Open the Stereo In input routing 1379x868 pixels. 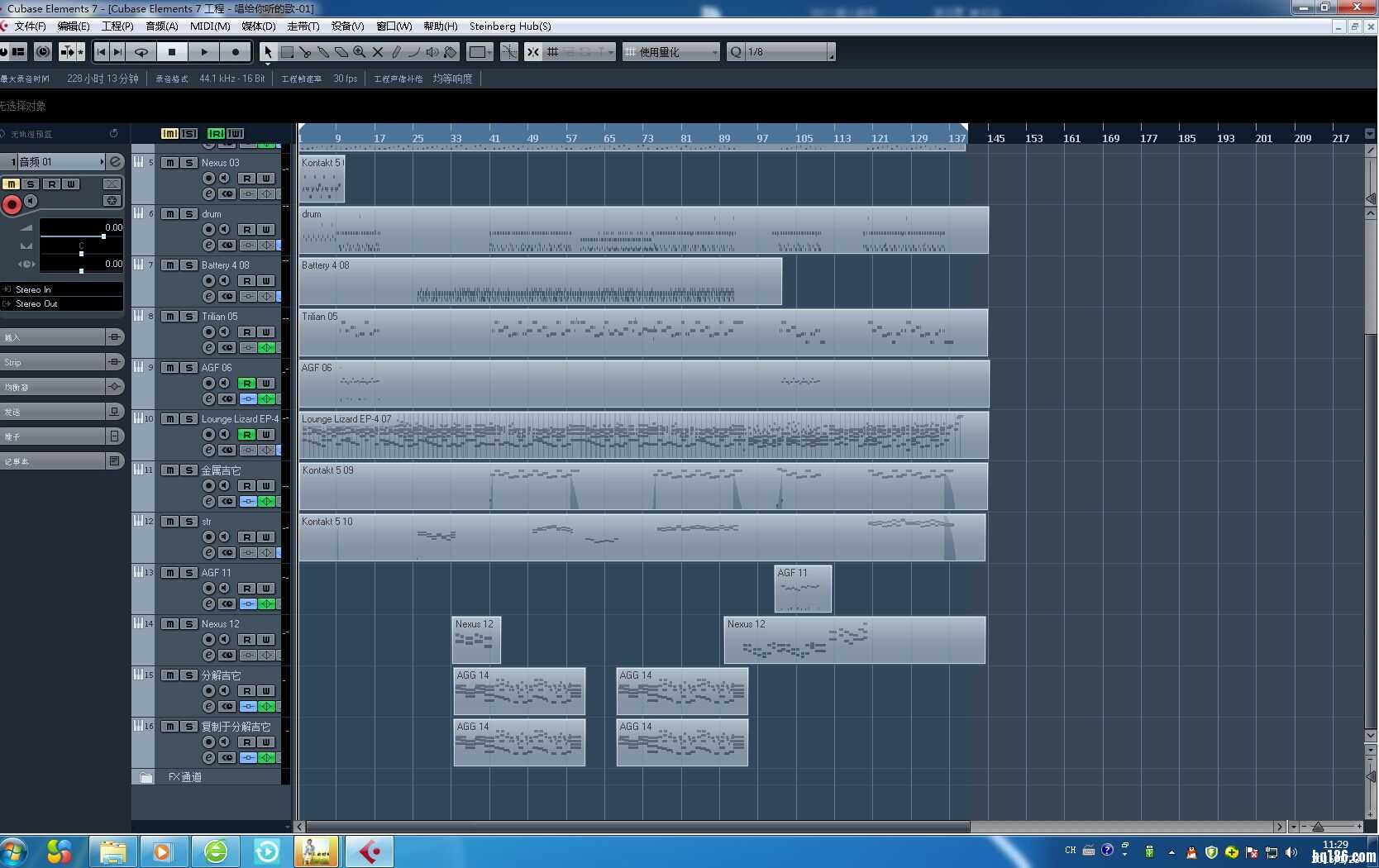(x=62, y=289)
